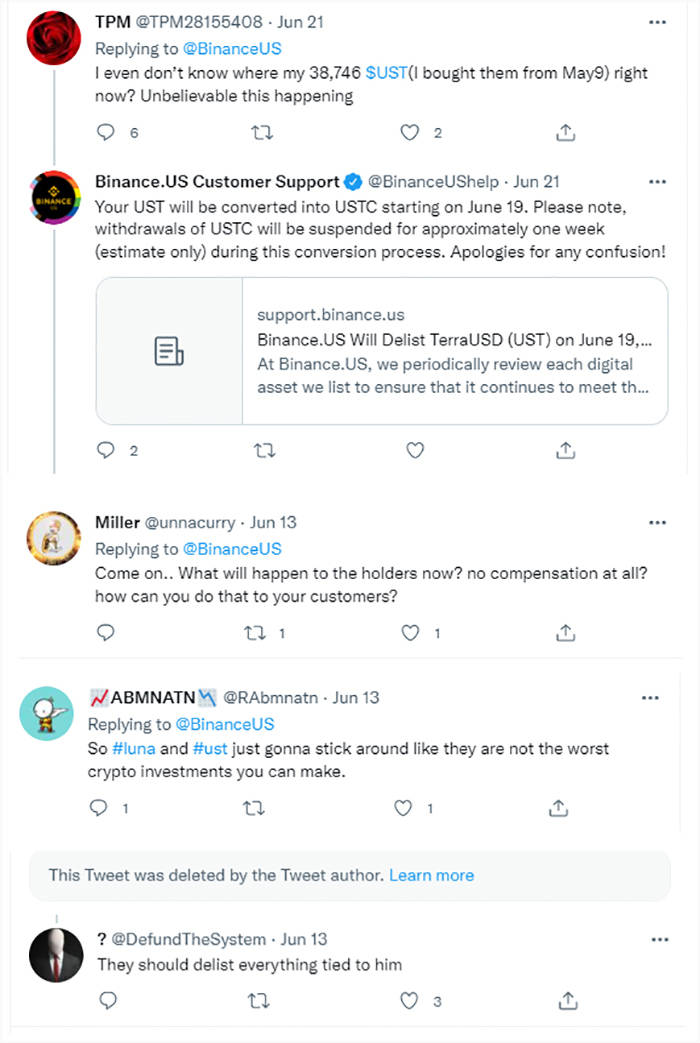Share TPM's tweet using the upload icon
The image size is (700, 1043).
tap(565, 131)
